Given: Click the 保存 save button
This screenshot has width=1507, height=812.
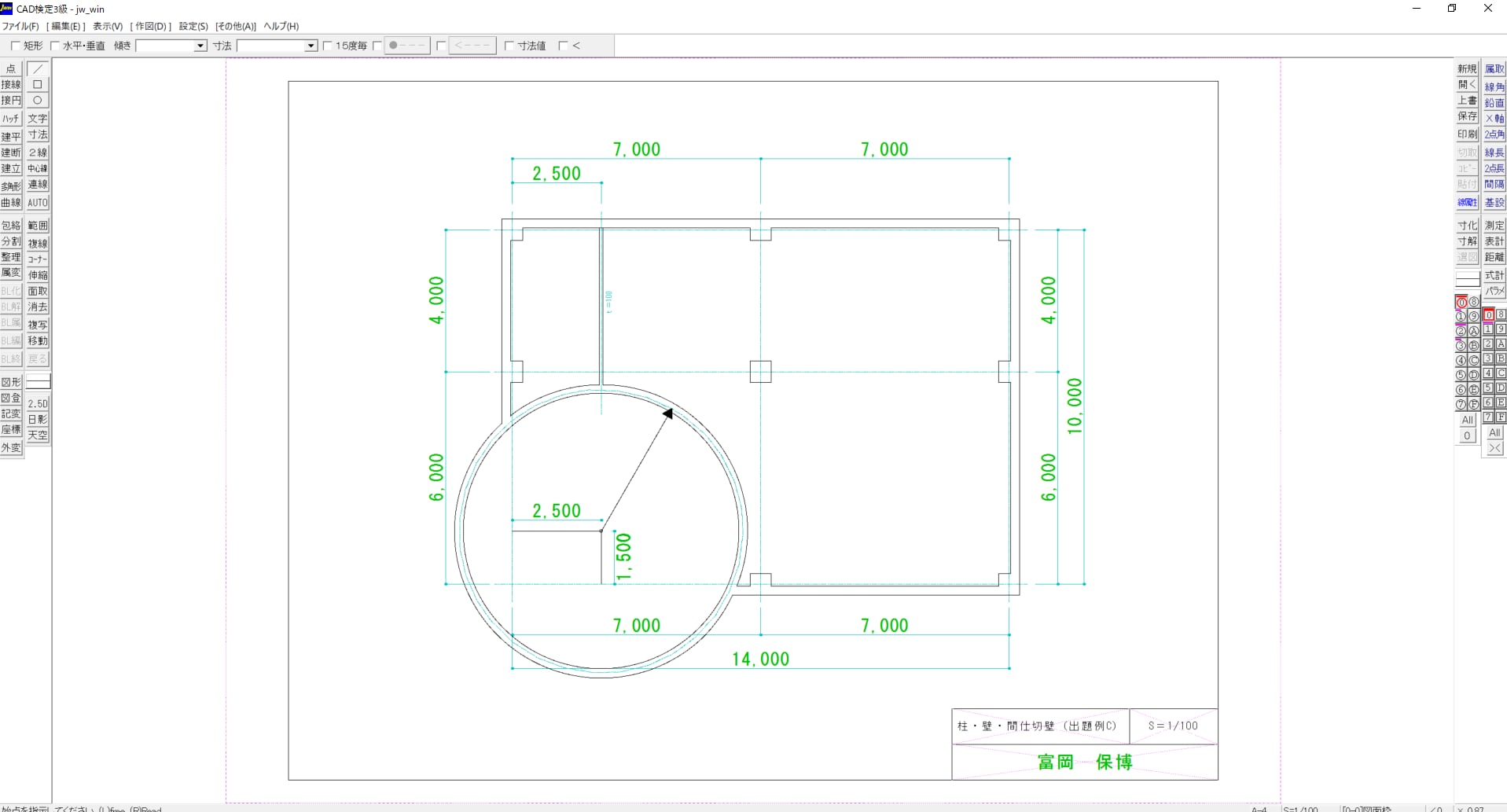Looking at the screenshot, I should click(x=1467, y=116).
